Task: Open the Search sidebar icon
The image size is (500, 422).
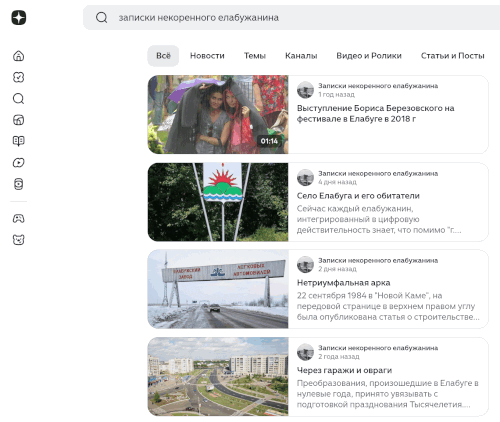Action: click(19, 98)
